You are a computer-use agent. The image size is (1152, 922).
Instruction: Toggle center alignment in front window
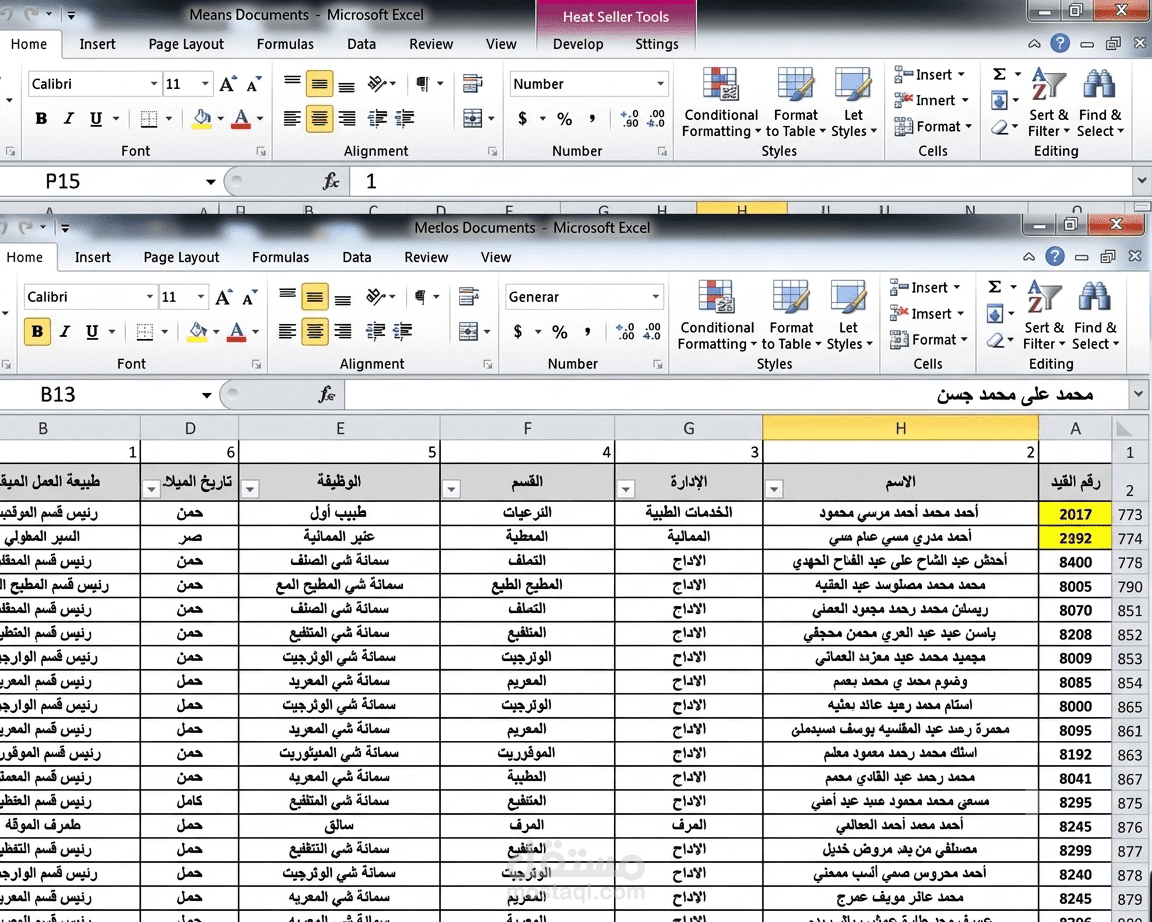coord(314,331)
